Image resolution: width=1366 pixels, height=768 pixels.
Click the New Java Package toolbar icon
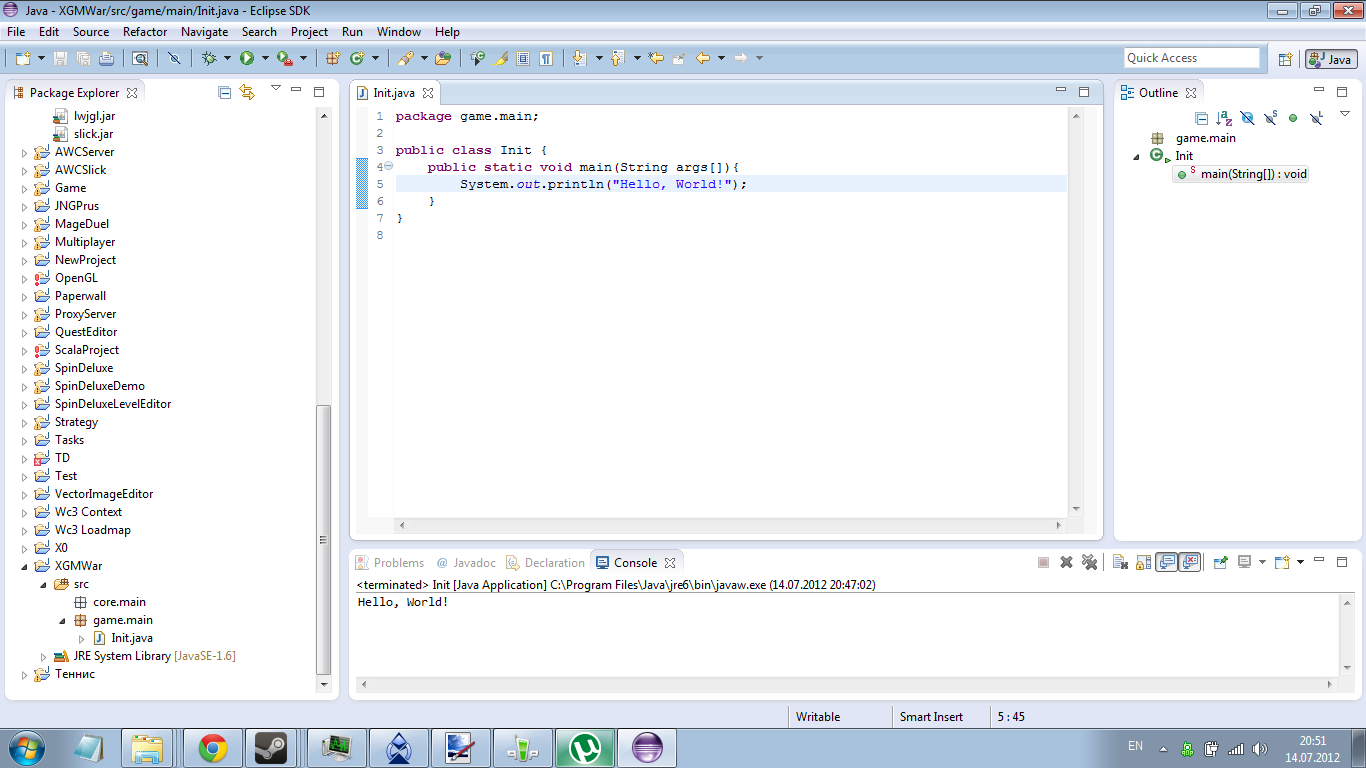pyautogui.click(x=333, y=59)
